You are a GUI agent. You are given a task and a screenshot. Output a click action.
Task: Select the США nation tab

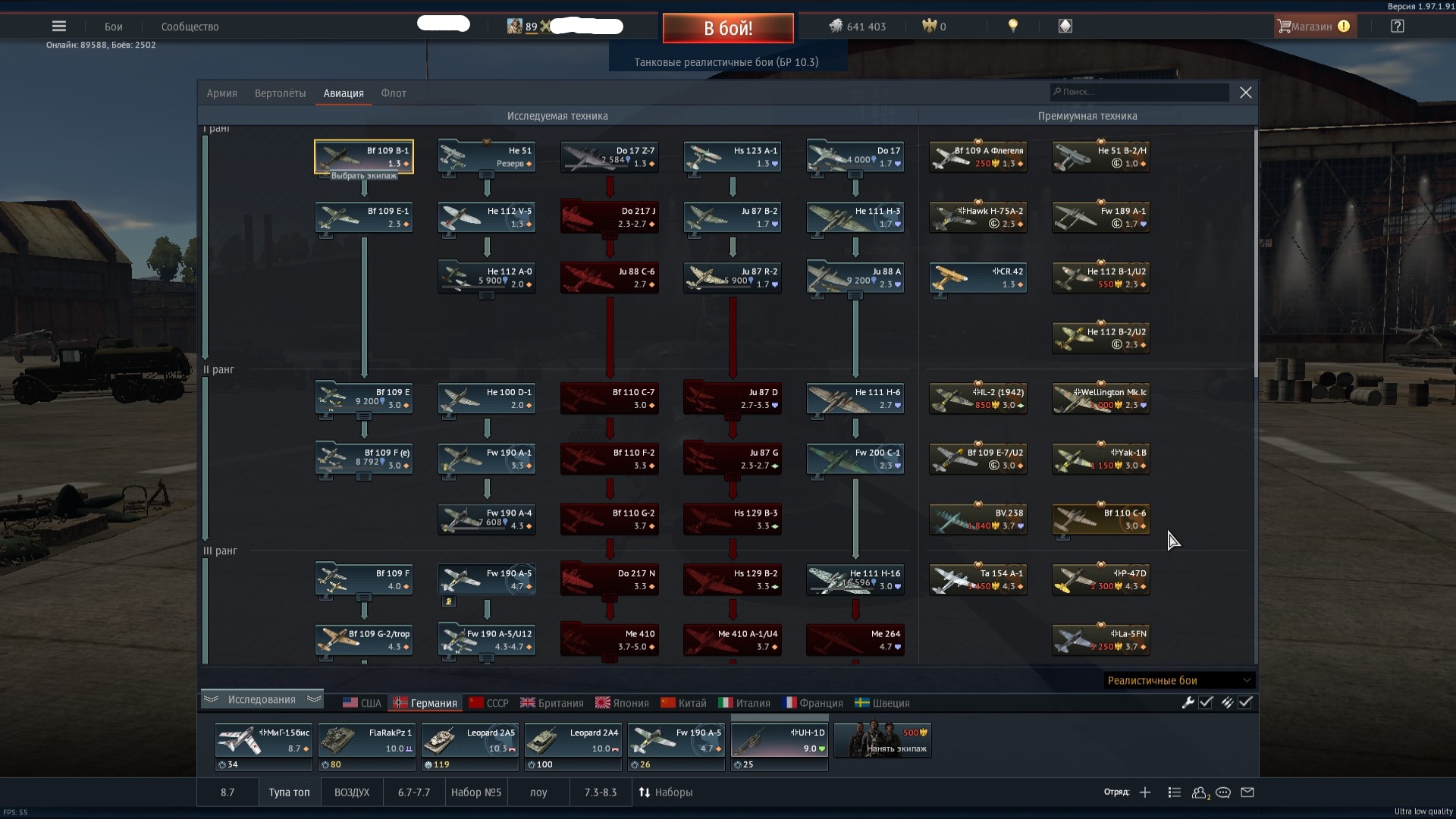362,703
